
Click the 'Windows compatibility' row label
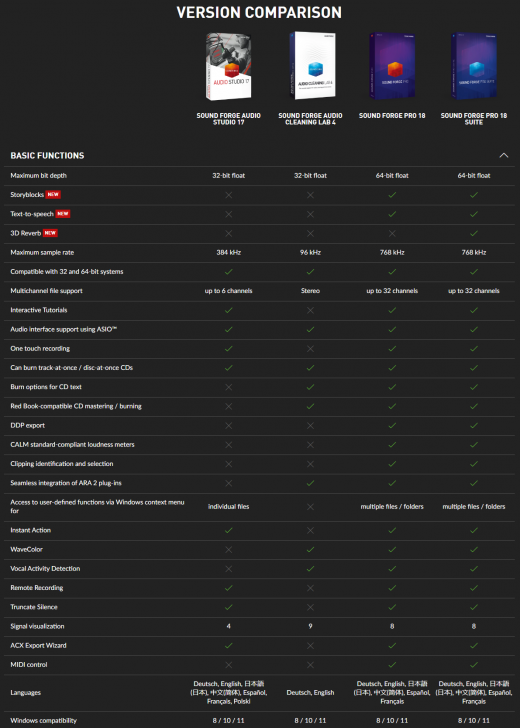pos(43,721)
